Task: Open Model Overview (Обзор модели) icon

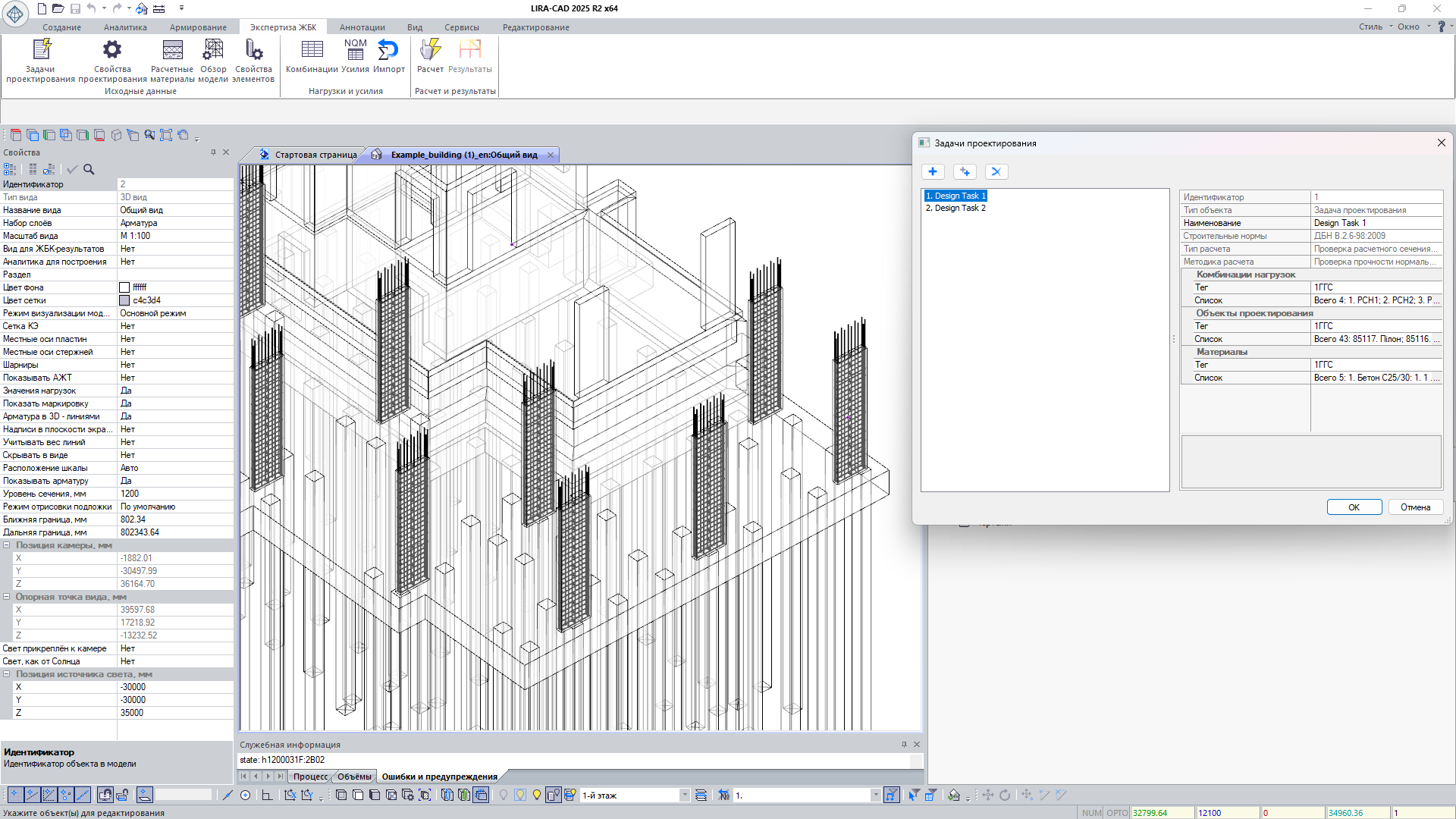Action: (x=213, y=51)
